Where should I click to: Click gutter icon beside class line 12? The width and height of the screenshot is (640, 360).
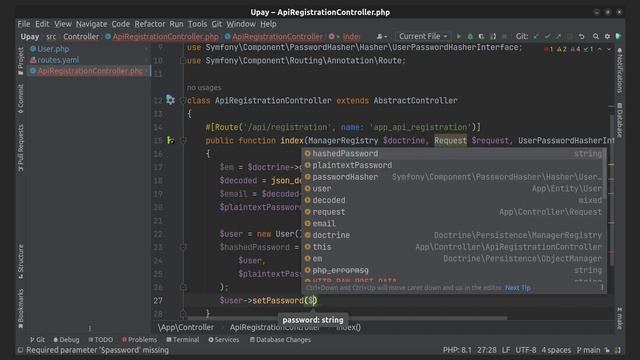(x=170, y=100)
